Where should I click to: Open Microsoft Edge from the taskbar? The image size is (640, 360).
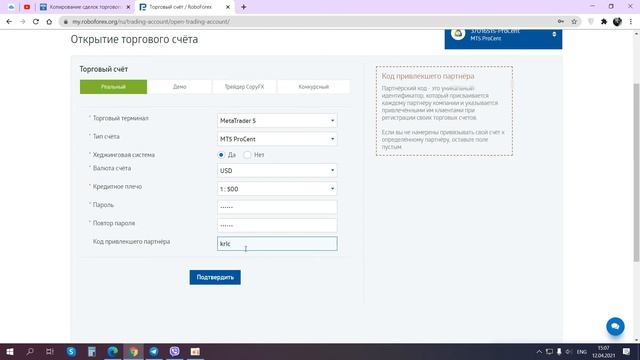click(x=113, y=351)
